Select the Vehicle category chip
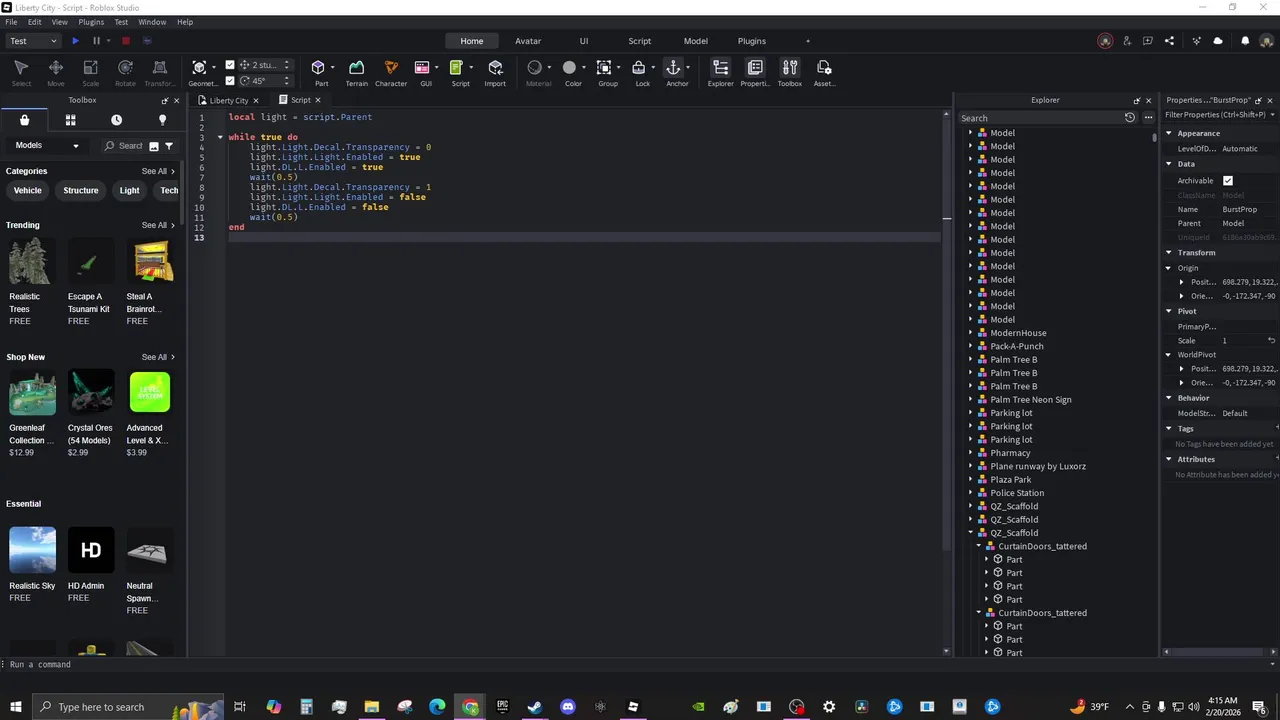This screenshot has width=1280, height=720. [28, 190]
